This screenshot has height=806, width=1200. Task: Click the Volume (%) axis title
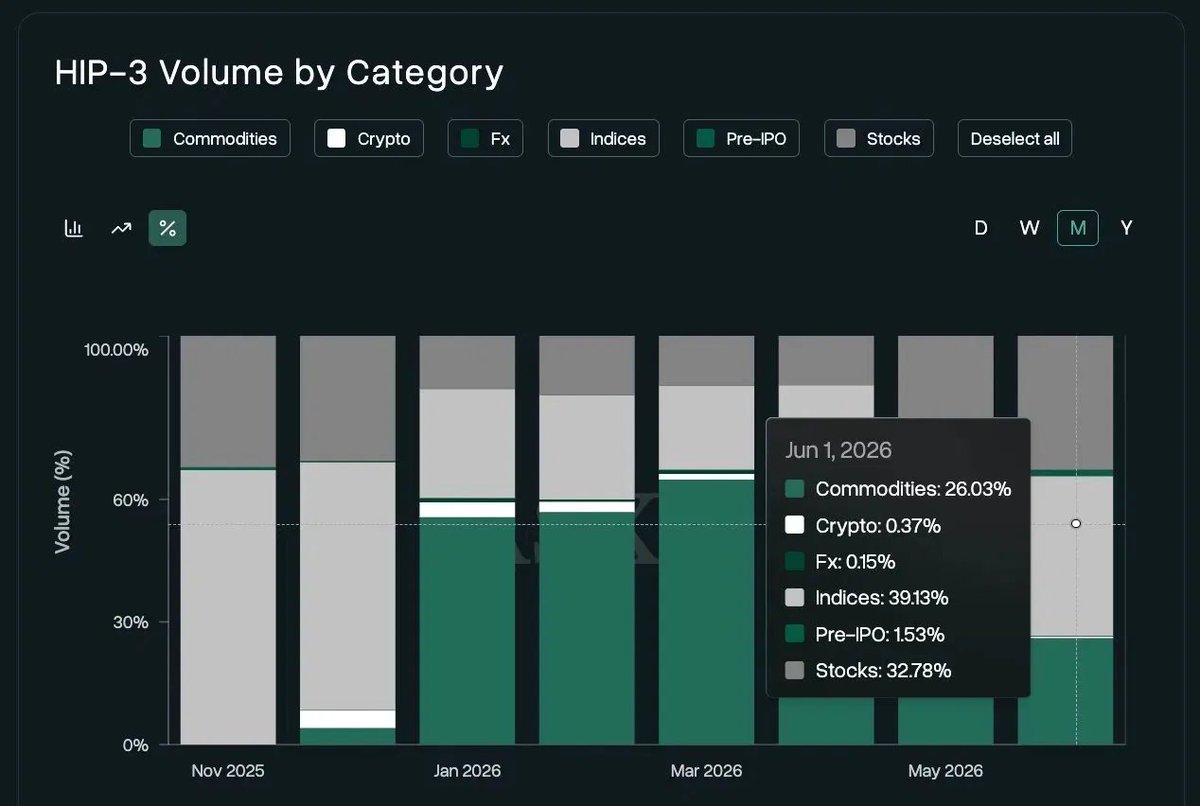(x=62, y=500)
